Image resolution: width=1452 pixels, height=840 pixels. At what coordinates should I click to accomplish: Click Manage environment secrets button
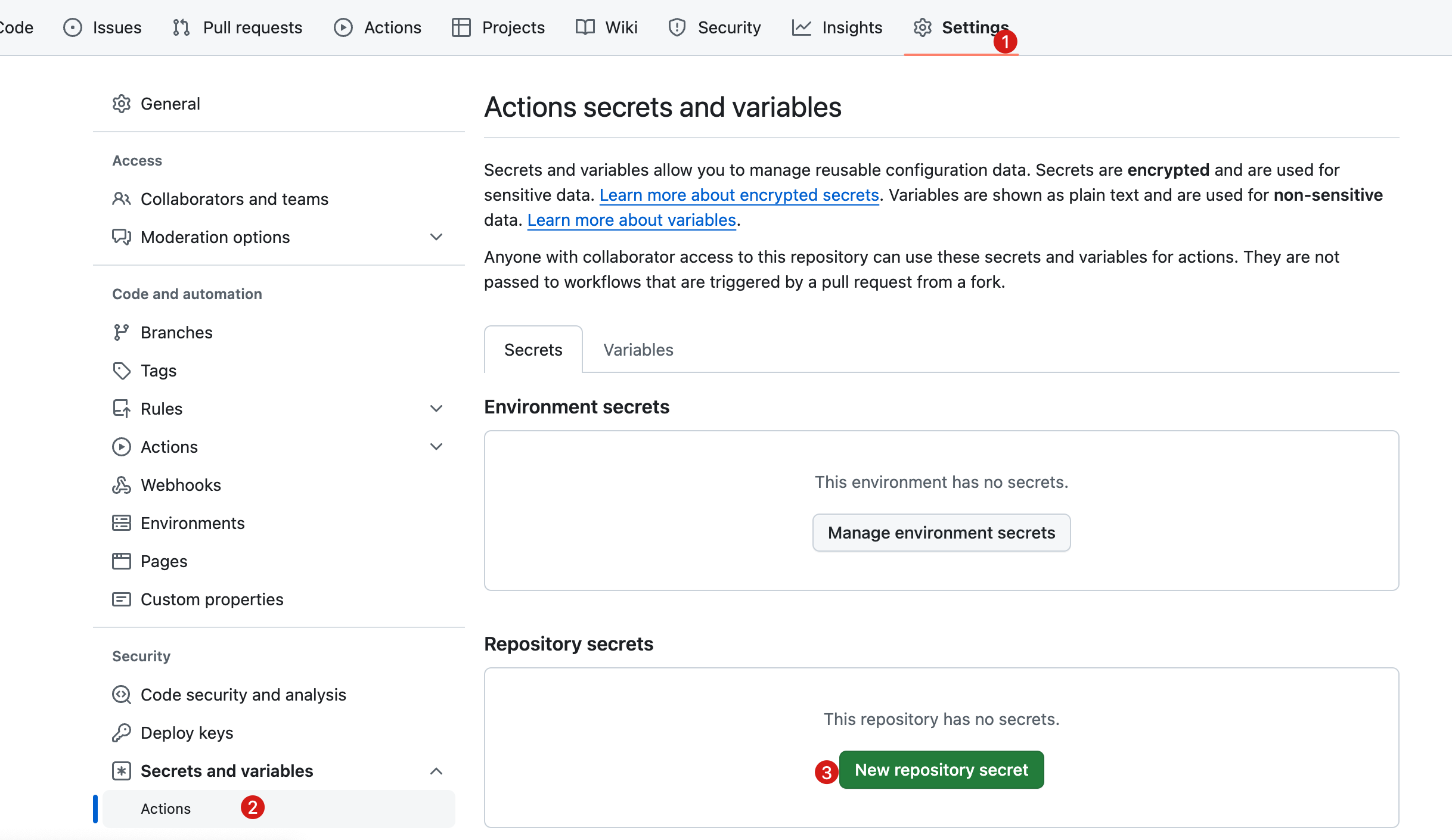click(941, 533)
